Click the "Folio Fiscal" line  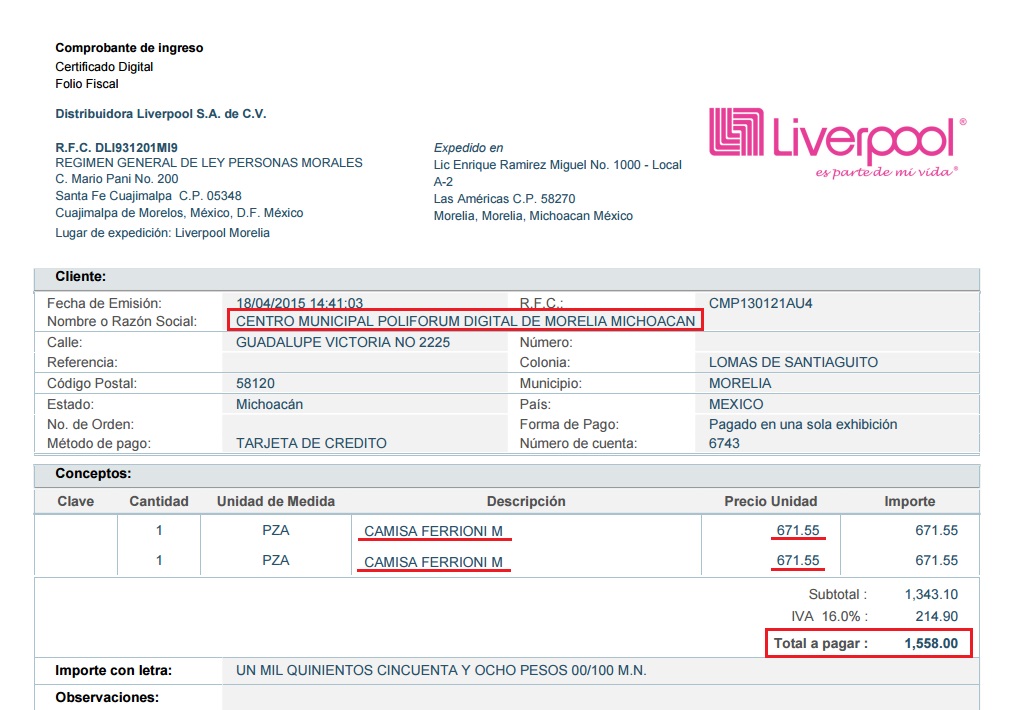pos(87,84)
